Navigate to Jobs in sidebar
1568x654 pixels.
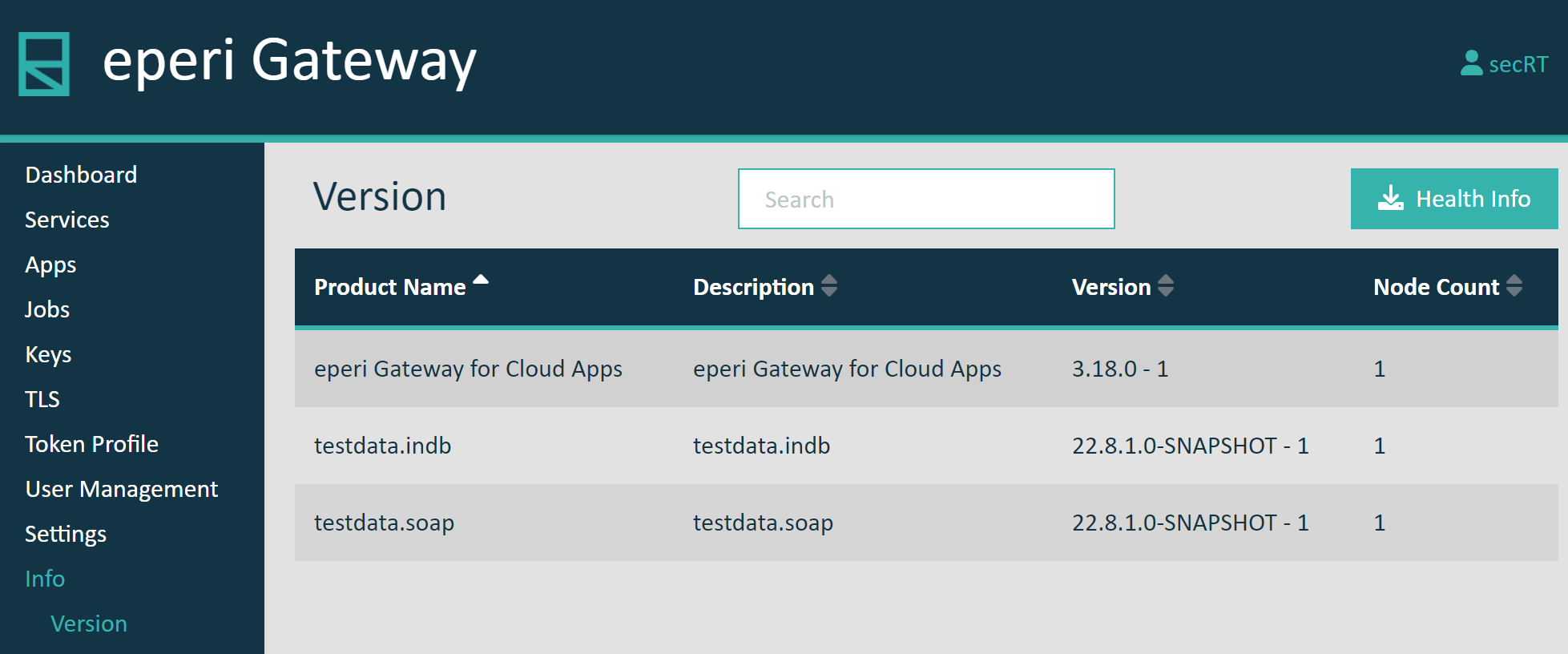(x=47, y=309)
